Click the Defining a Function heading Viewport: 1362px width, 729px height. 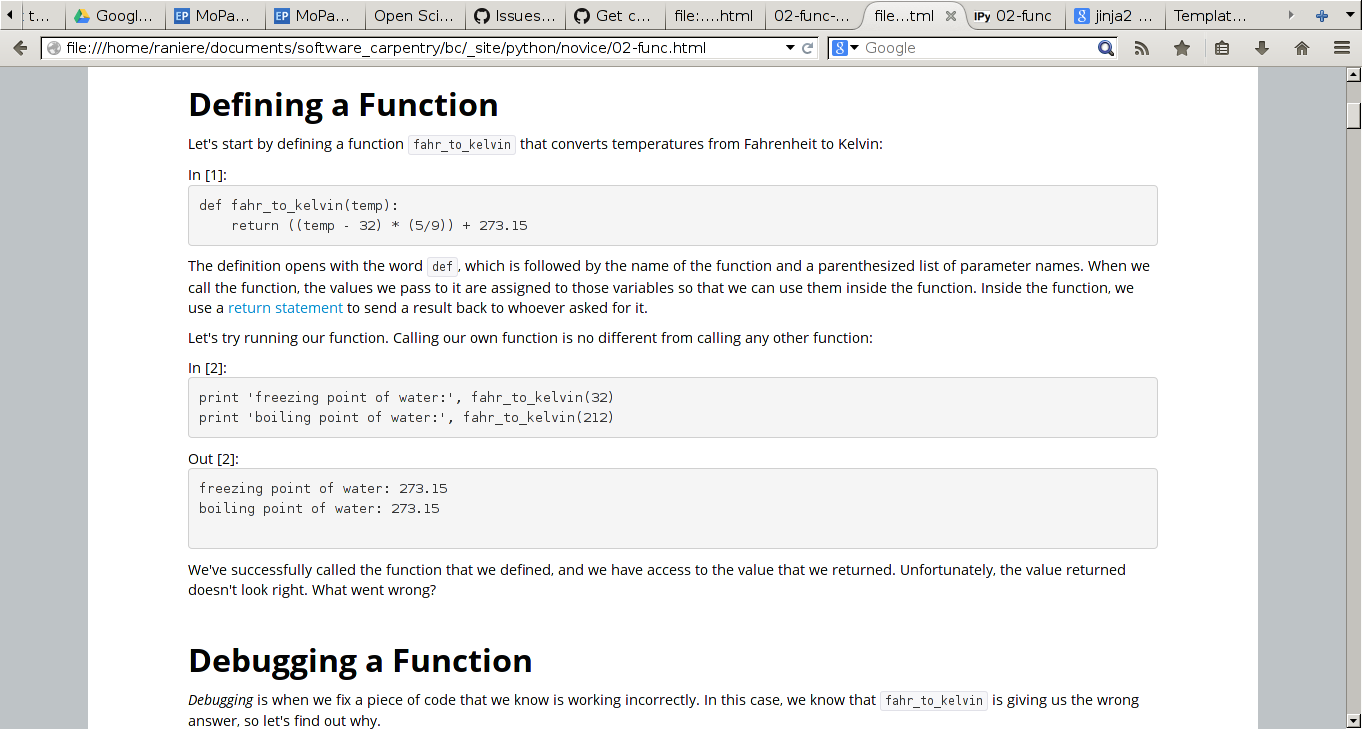343,105
